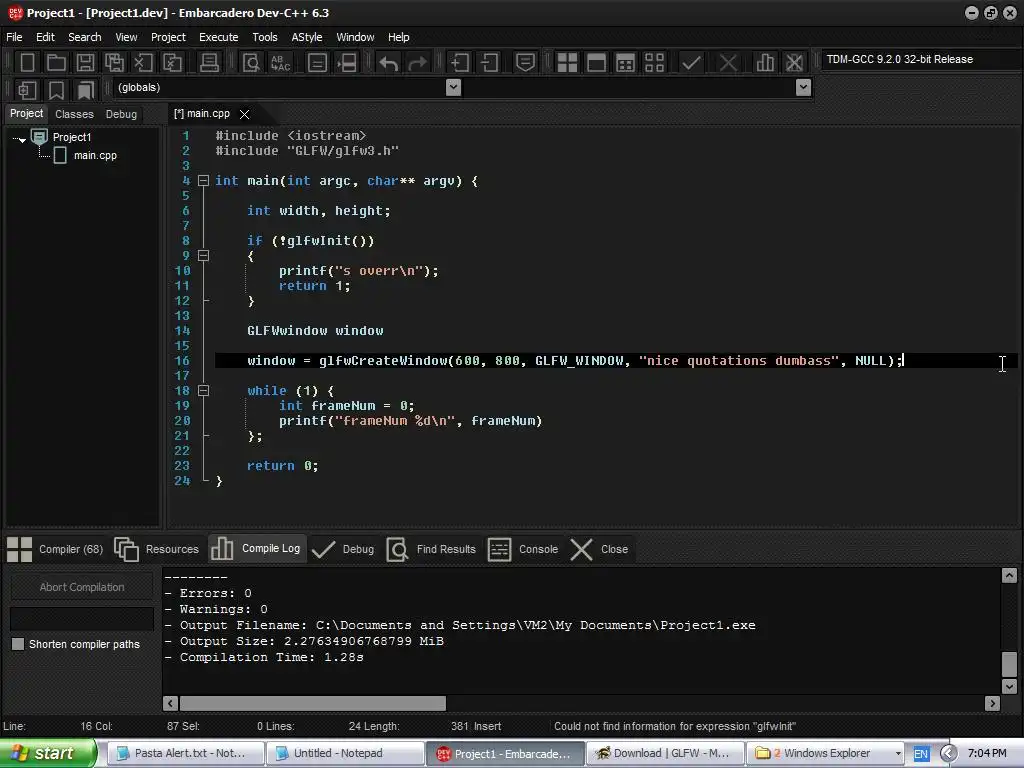The image size is (1024, 768).
Task: Switch to Untitled - Notepad taskbar button
Action: click(345, 754)
